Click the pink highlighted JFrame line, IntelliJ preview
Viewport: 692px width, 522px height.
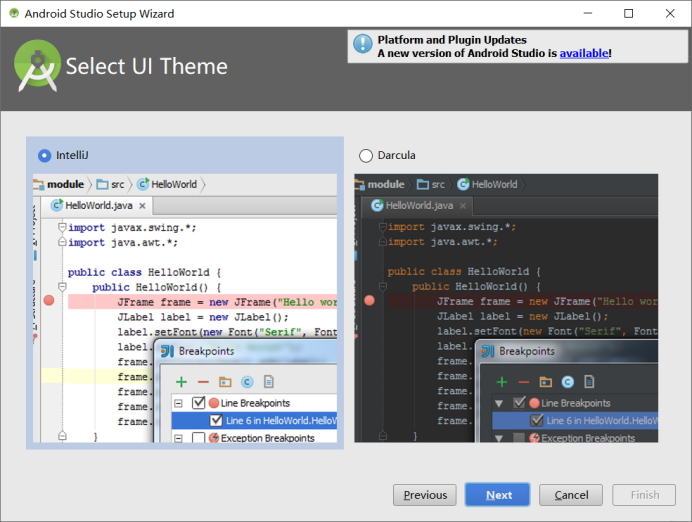pos(202,302)
